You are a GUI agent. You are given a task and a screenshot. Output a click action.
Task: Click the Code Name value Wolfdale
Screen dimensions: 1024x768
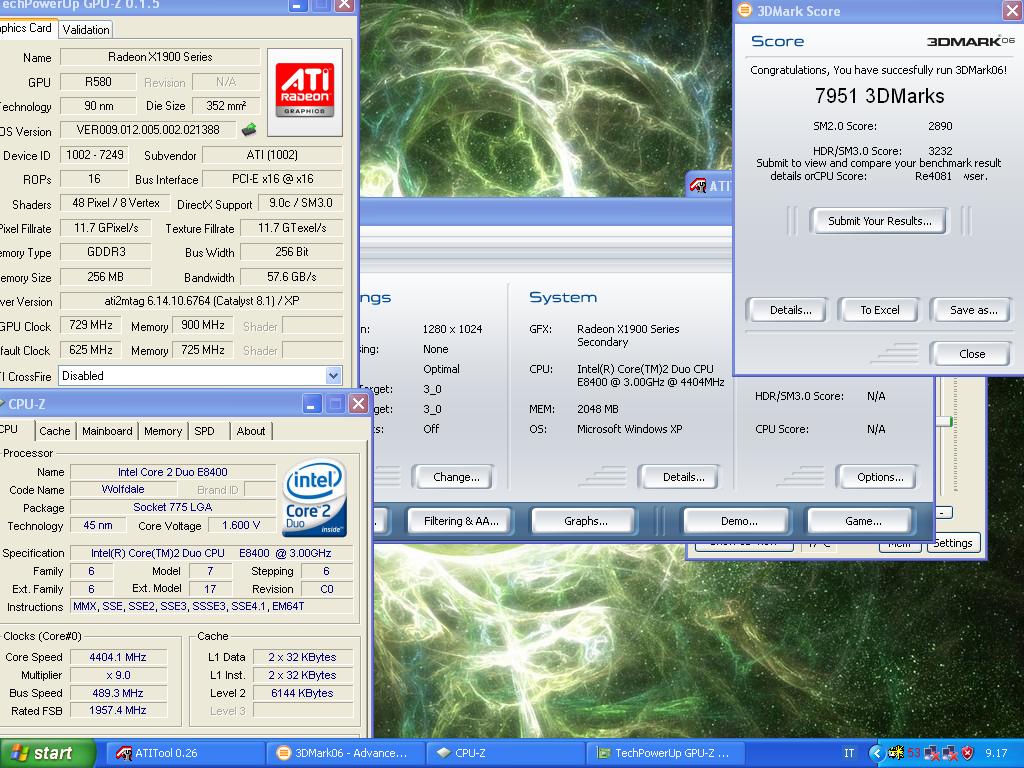pos(123,489)
